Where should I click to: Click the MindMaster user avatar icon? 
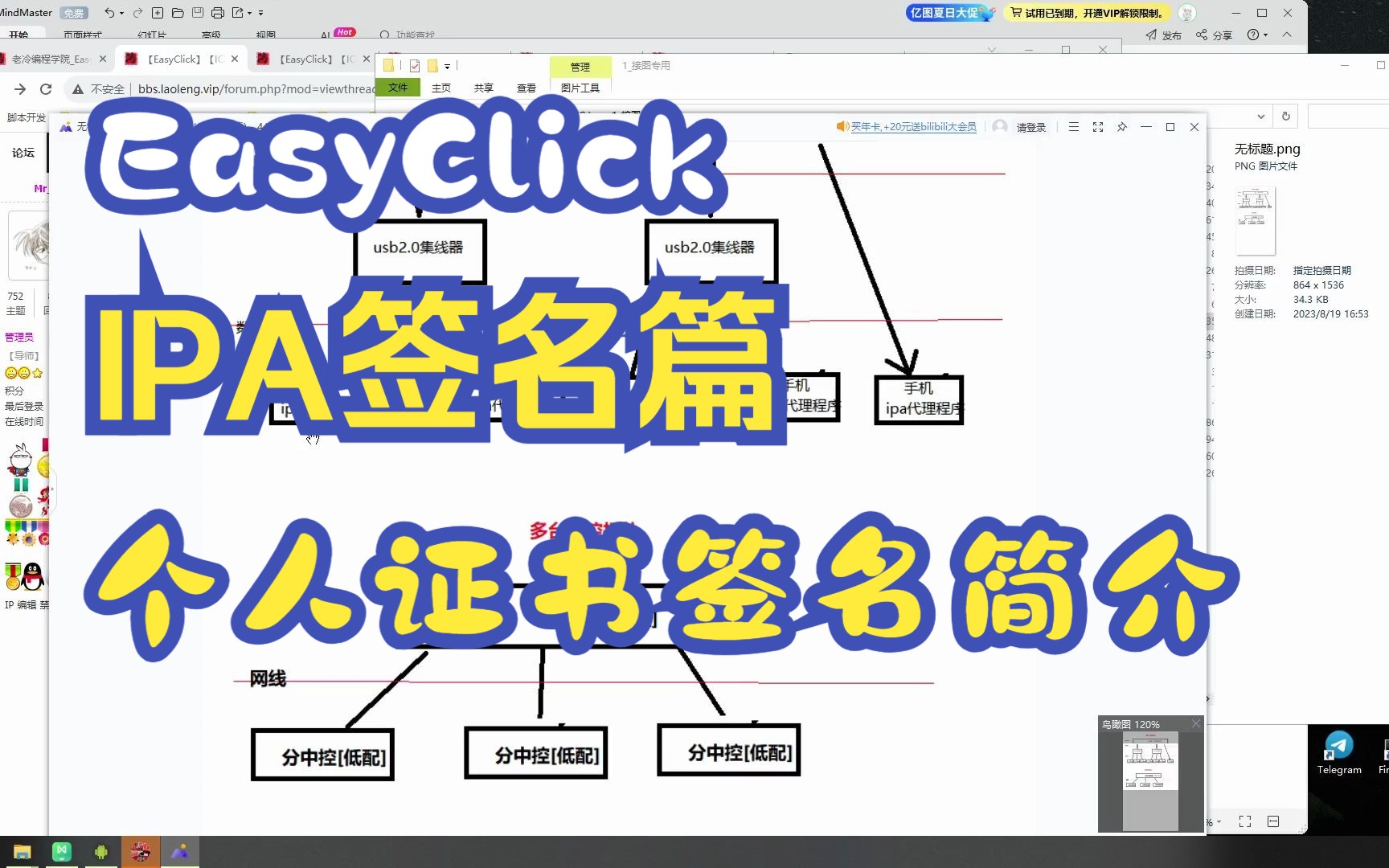(1187, 13)
